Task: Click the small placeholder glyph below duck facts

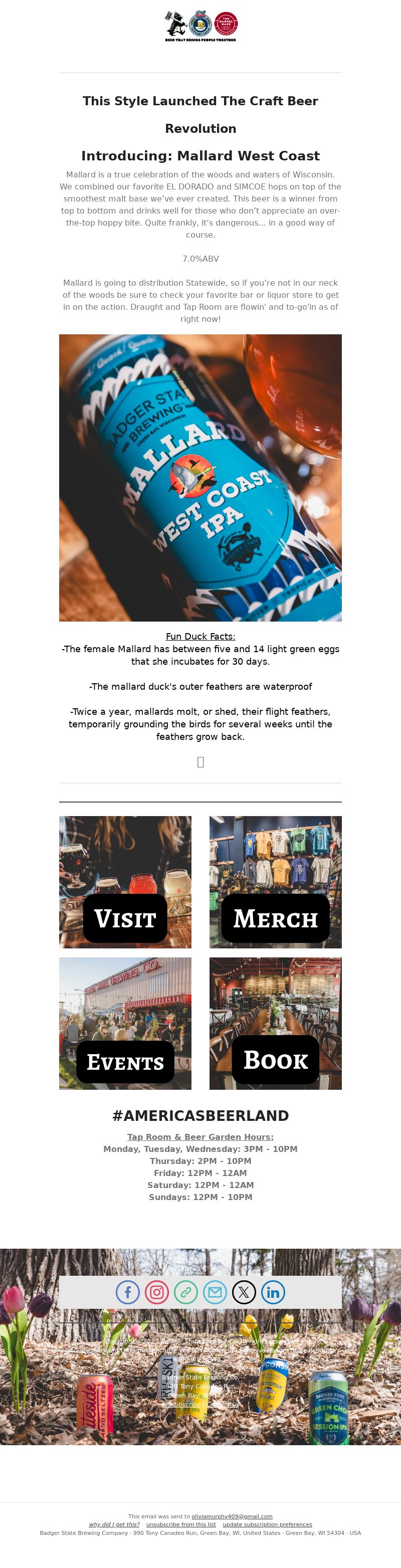Action: click(200, 761)
